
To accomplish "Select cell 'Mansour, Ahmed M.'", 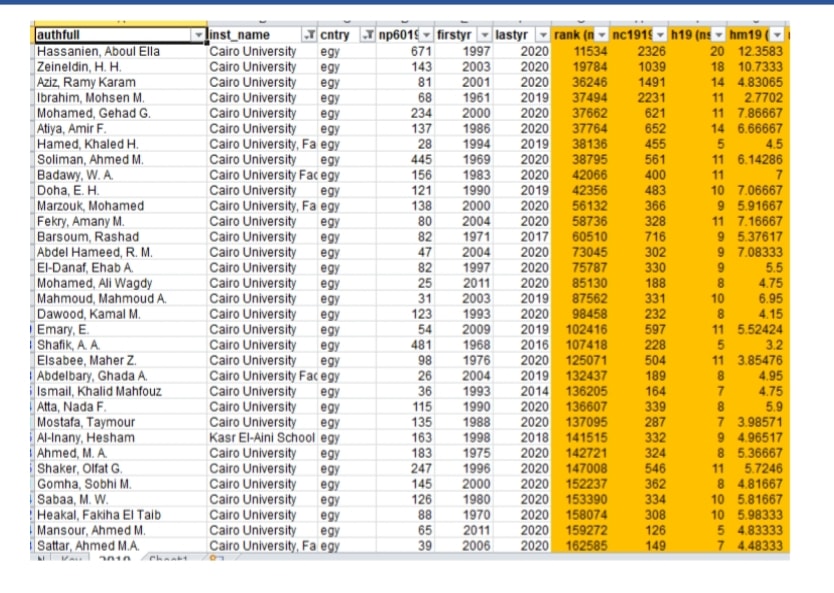I will 120,530.
